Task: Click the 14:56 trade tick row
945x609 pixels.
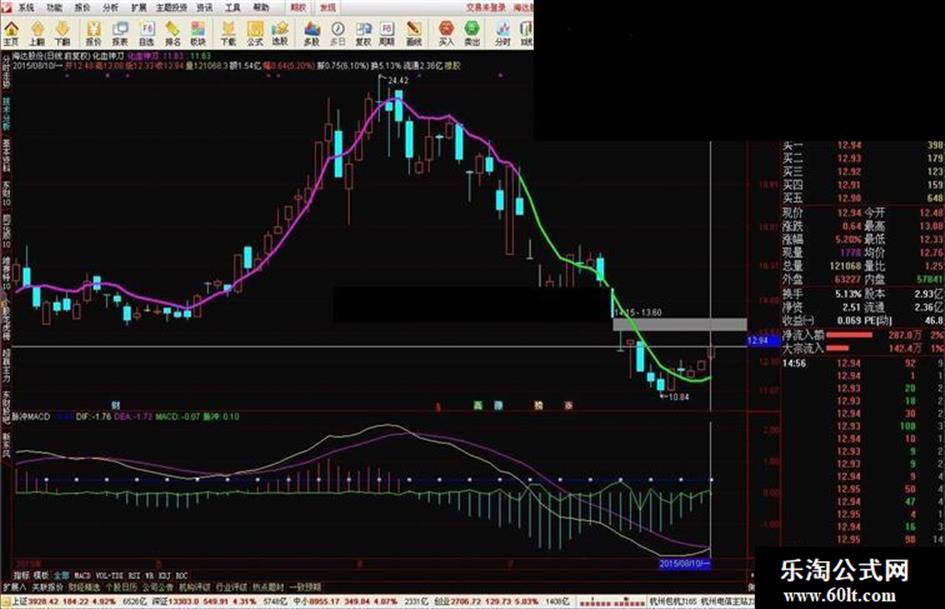Action: tap(862, 363)
